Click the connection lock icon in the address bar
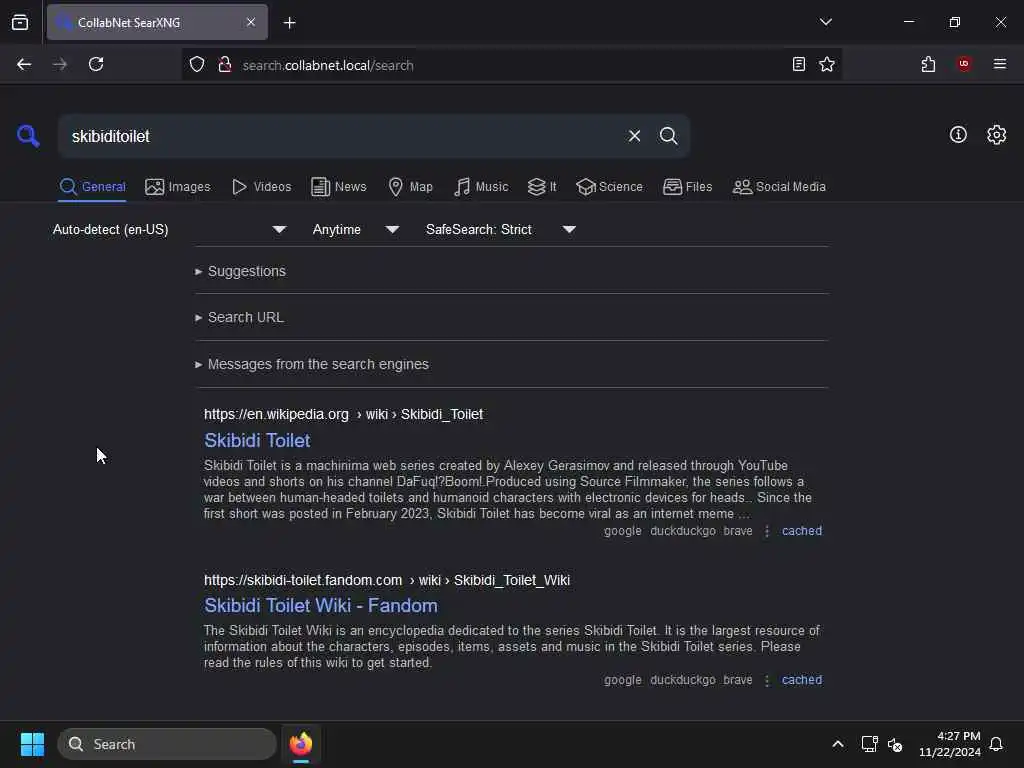This screenshot has height=768, width=1024. [225, 65]
